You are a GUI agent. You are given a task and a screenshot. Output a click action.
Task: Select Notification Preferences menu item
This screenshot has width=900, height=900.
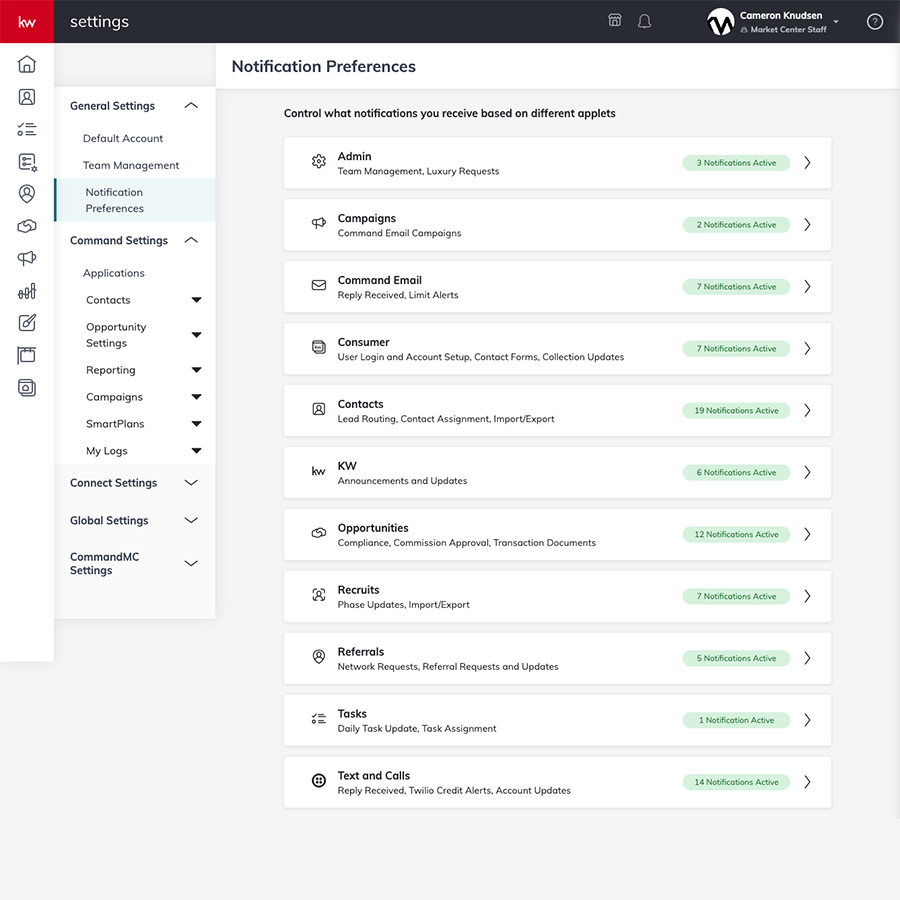(135, 200)
